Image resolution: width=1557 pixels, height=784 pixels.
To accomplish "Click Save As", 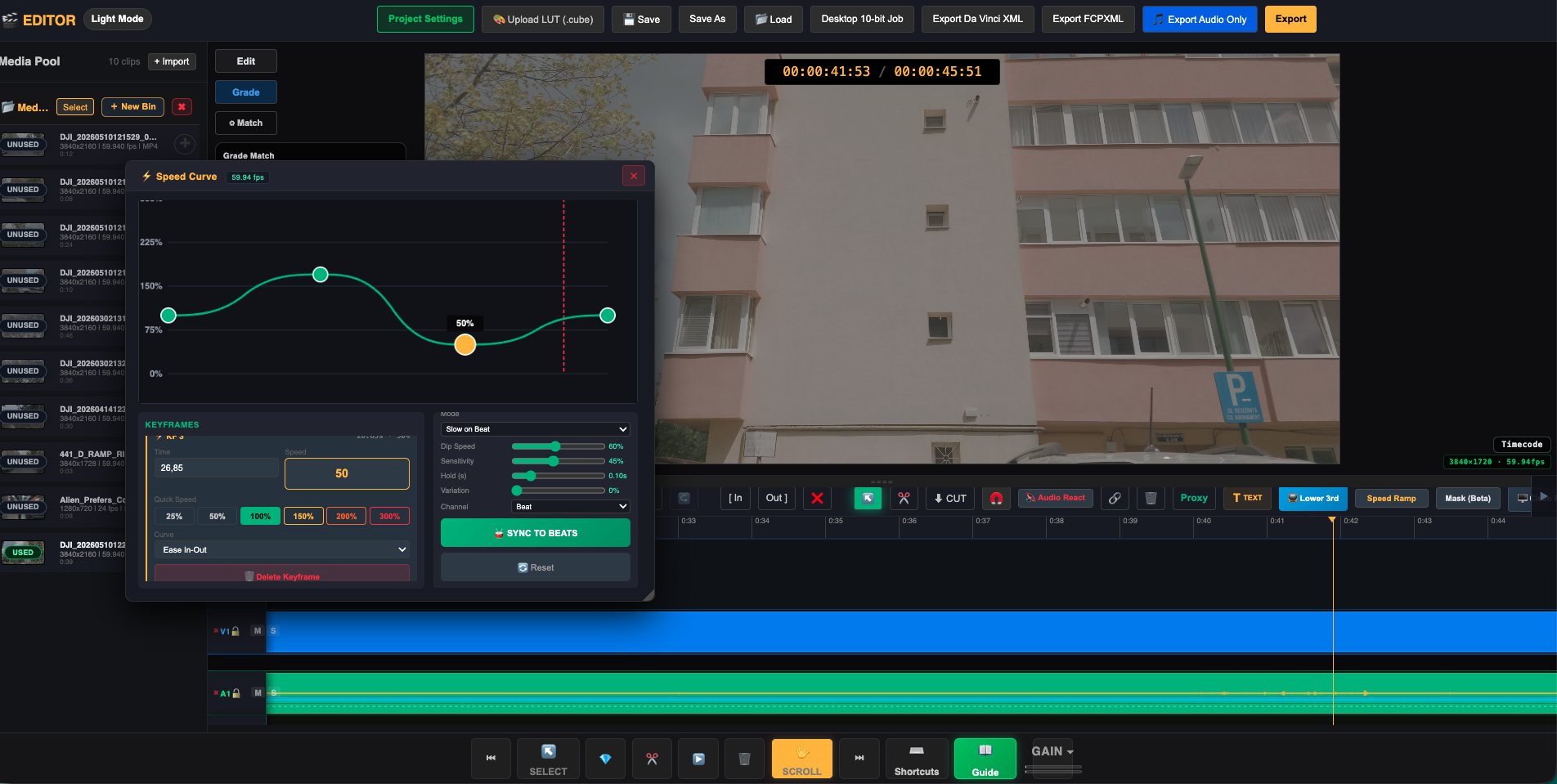I will tap(707, 19).
